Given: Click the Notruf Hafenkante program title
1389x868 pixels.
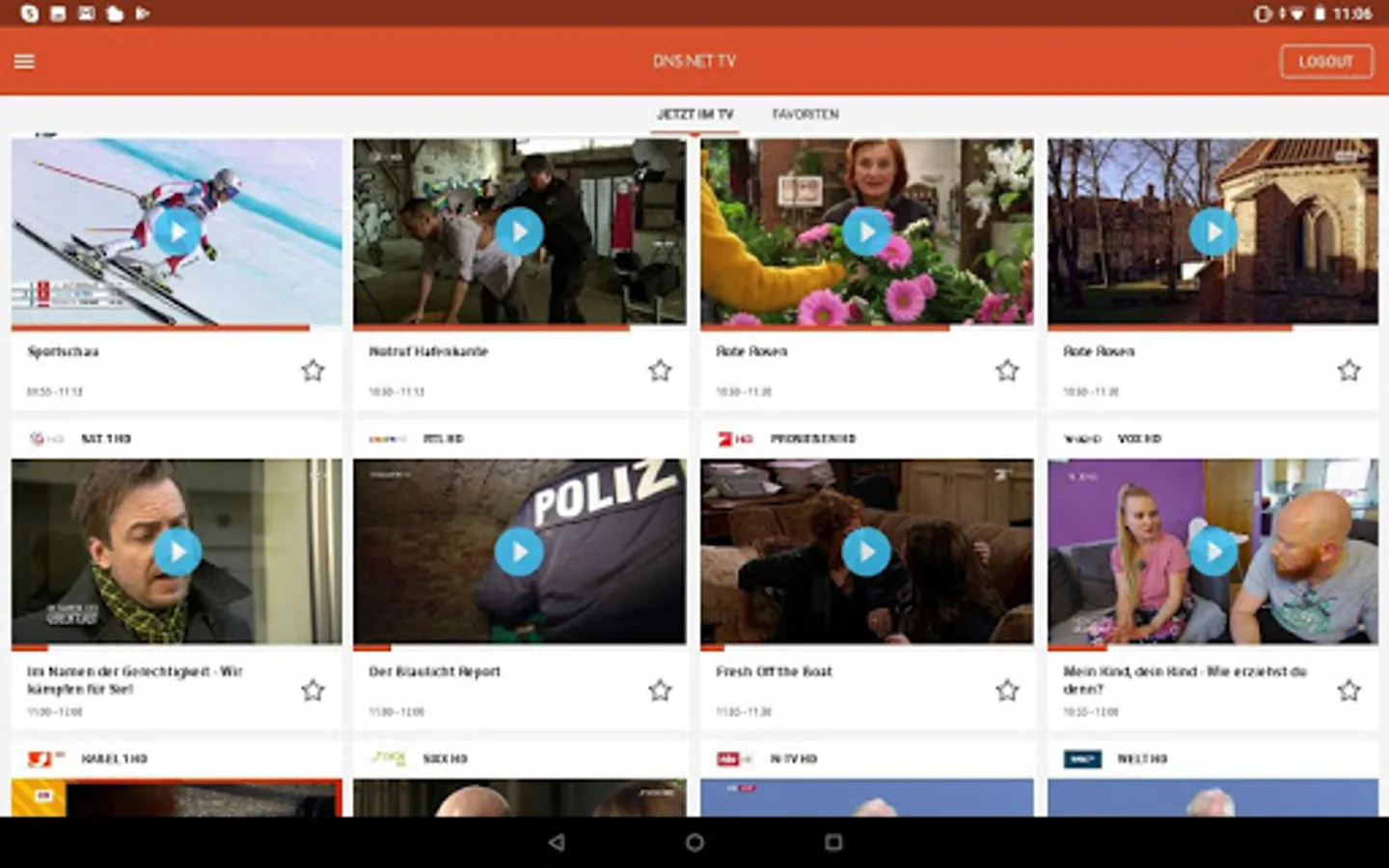Looking at the screenshot, I should pos(428,351).
